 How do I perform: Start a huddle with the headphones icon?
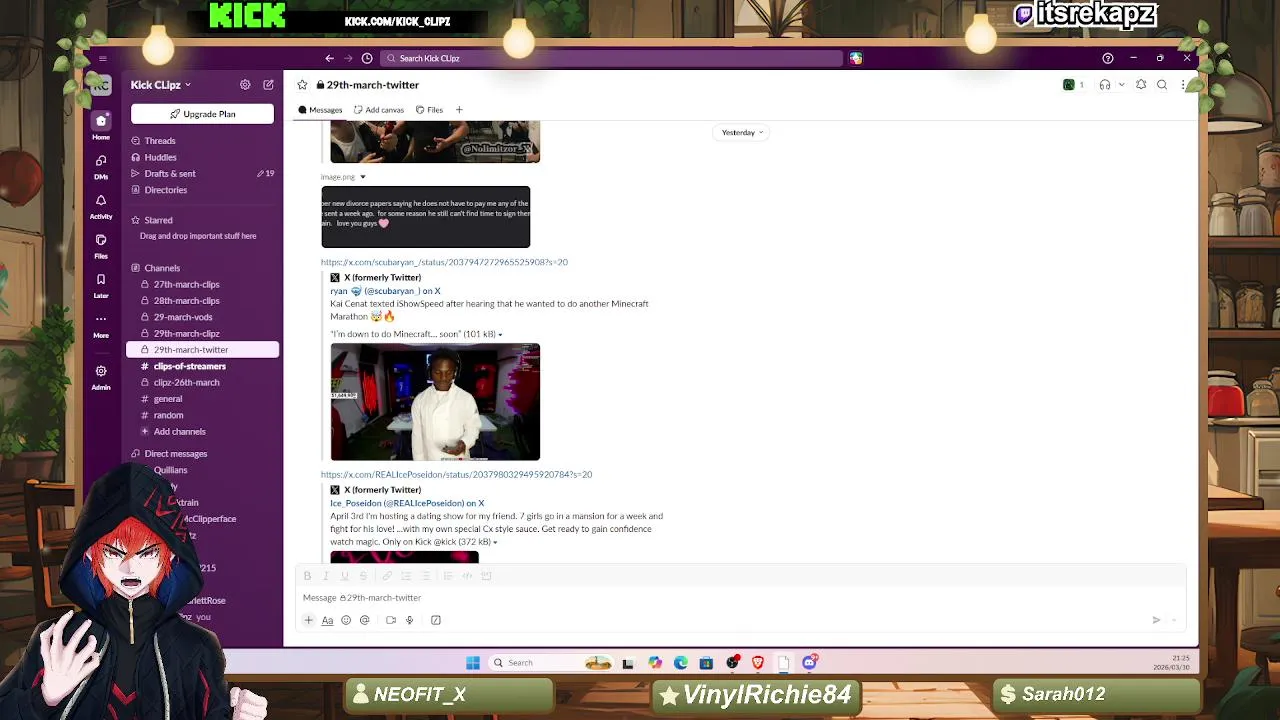click(1104, 85)
